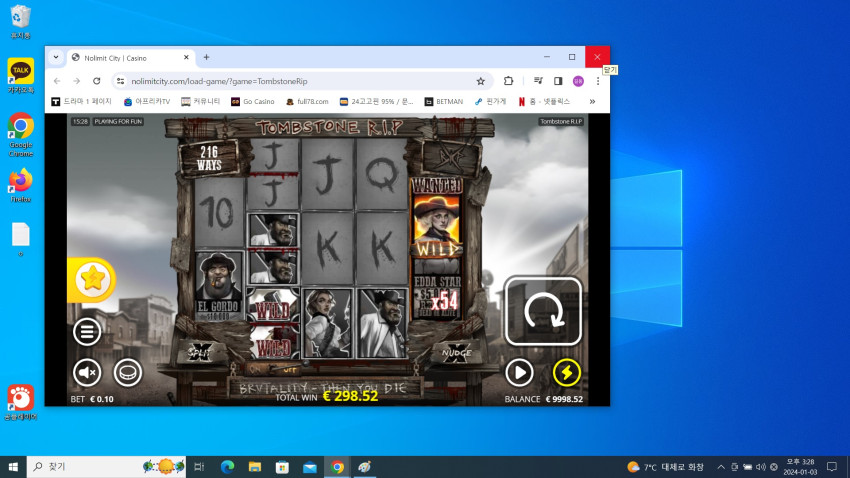Open the BETMAN bookmark
The width and height of the screenshot is (850, 478).
[x=443, y=101]
